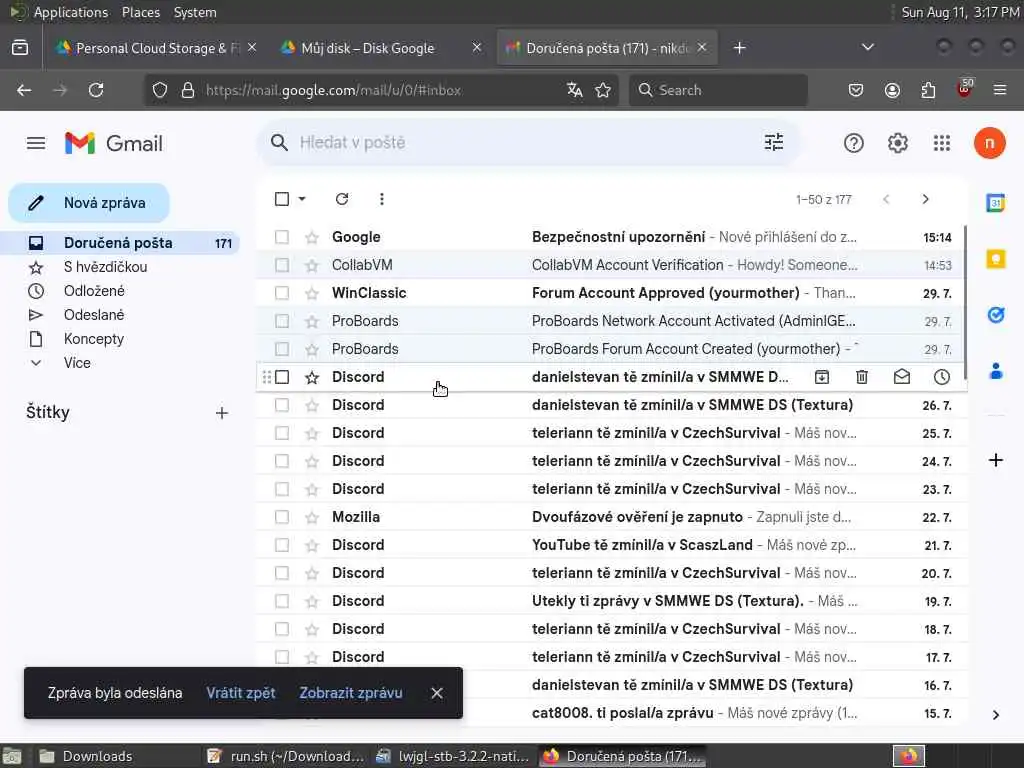Open Google Tasks side panel icon
Screen dimensions: 1024x768
pyautogui.click(x=995, y=315)
